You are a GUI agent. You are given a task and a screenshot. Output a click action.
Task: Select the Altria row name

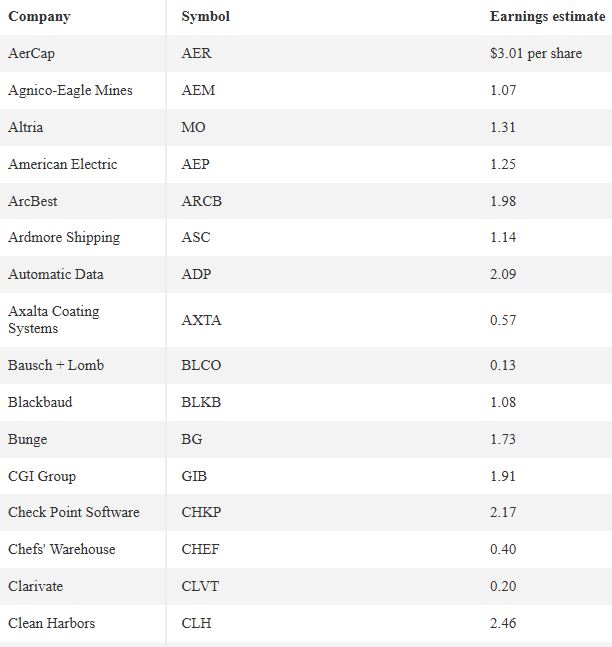click(x=26, y=127)
